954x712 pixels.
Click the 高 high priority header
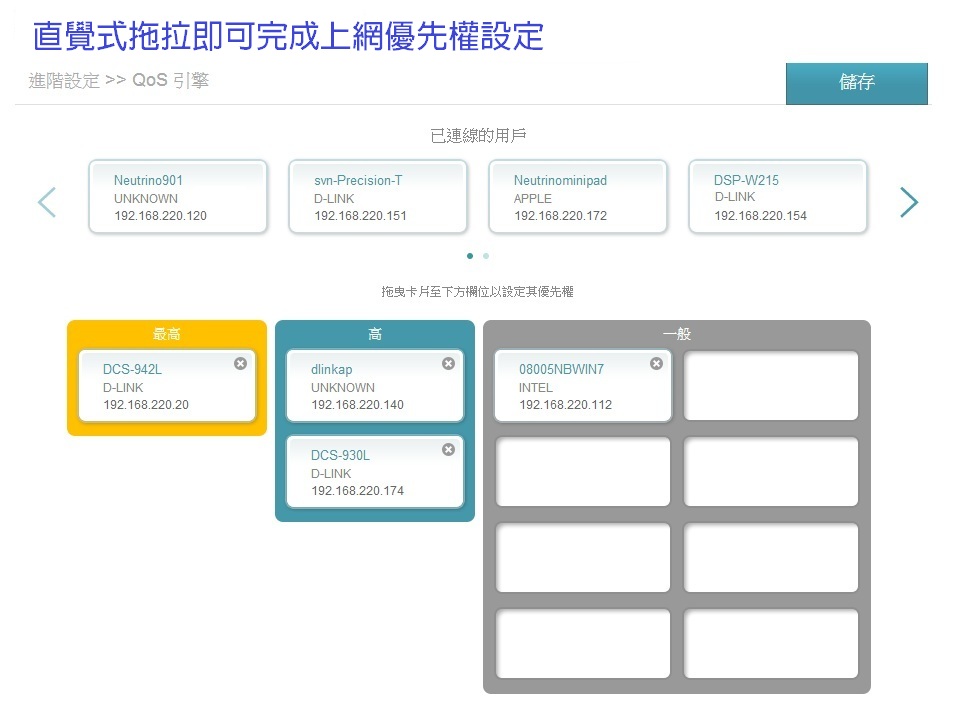point(375,334)
